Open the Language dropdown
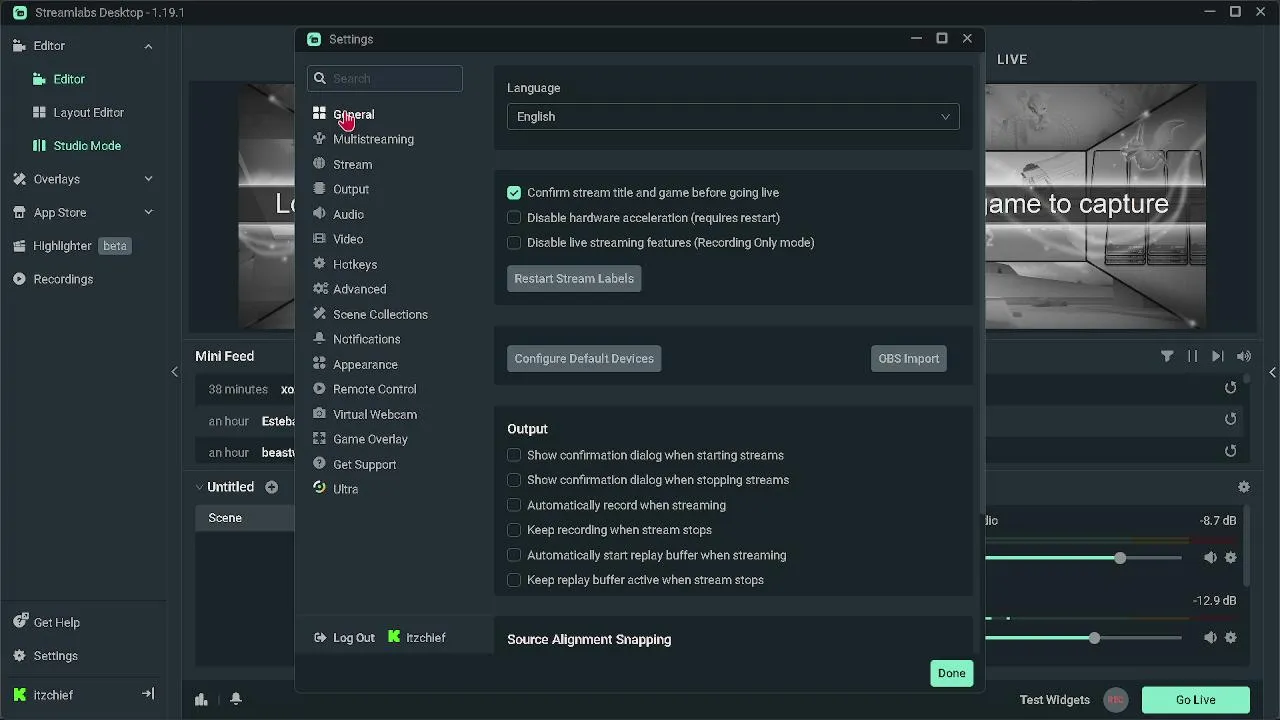Viewport: 1280px width, 720px height. pos(733,116)
